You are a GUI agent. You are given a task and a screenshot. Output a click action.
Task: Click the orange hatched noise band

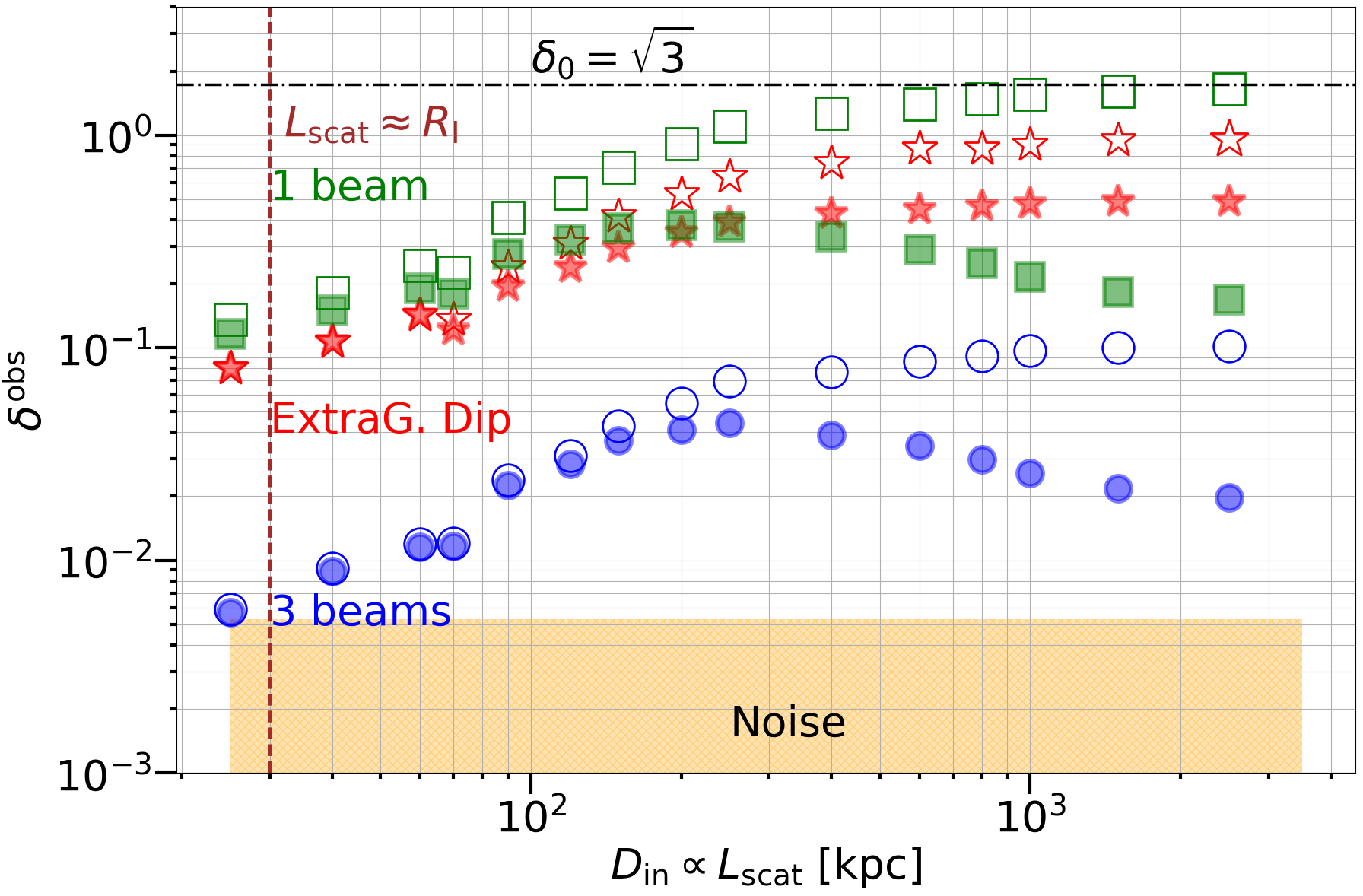tap(766, 696)
